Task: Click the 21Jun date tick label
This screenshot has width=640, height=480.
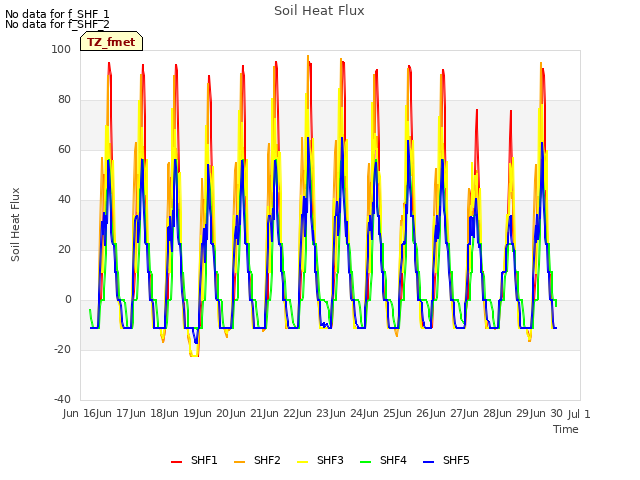Action: 264,413
